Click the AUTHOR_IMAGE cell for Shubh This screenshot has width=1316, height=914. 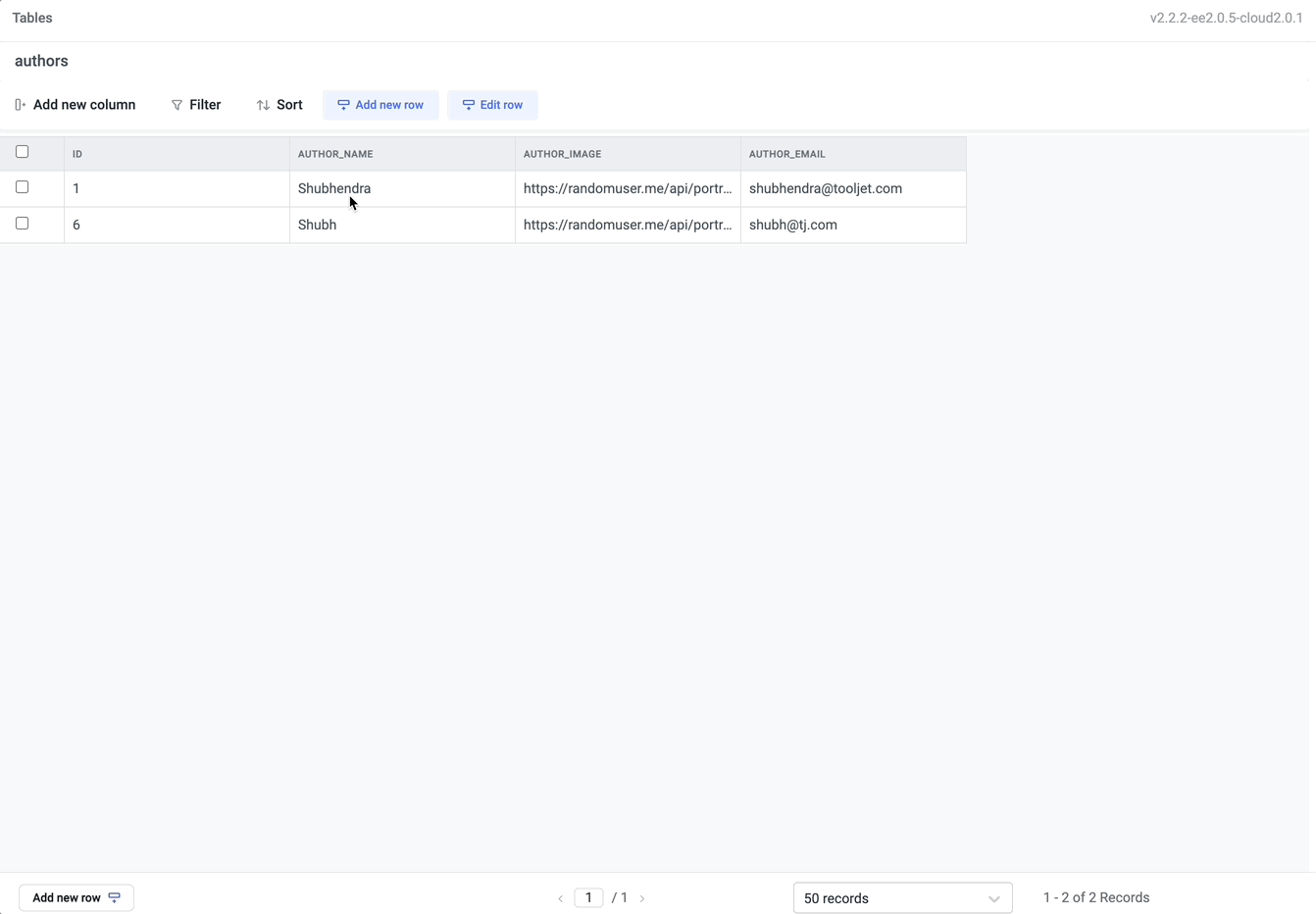tap(627, 225)
